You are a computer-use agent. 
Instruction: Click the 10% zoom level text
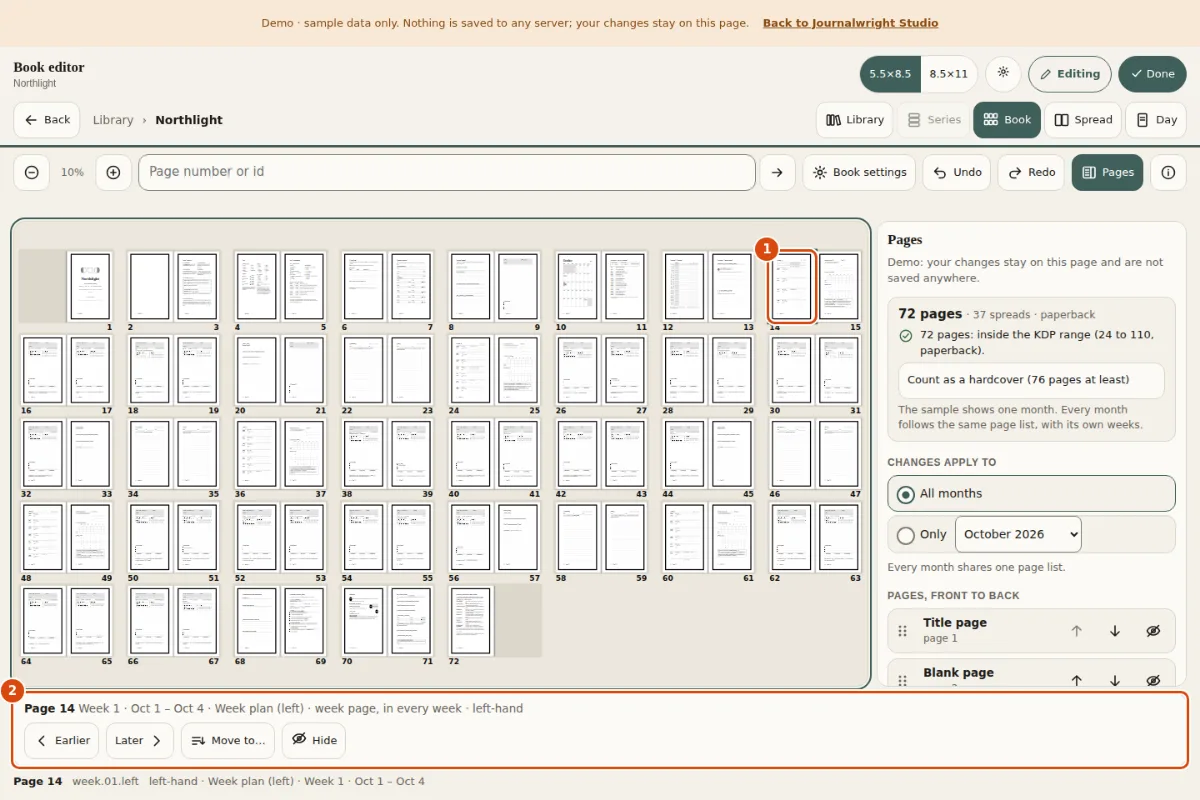tap(72, 172)
